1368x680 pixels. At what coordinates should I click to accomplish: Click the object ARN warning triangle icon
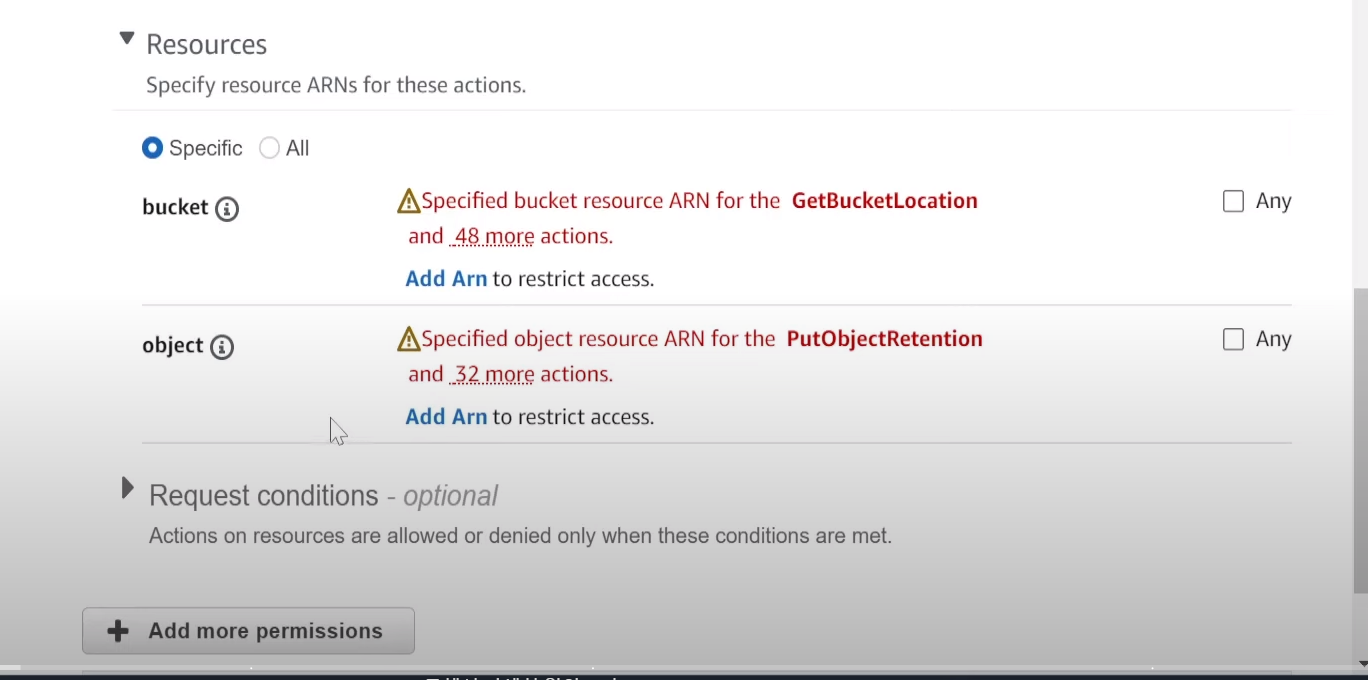coord(409,340)
